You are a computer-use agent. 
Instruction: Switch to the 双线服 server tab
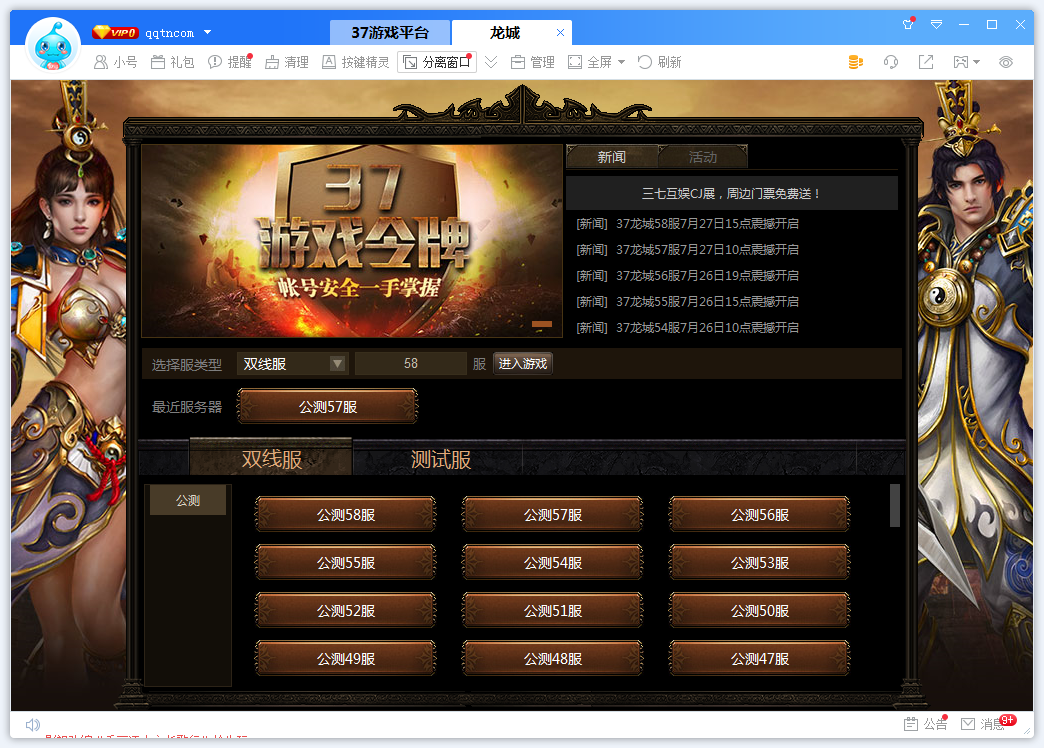271,458
